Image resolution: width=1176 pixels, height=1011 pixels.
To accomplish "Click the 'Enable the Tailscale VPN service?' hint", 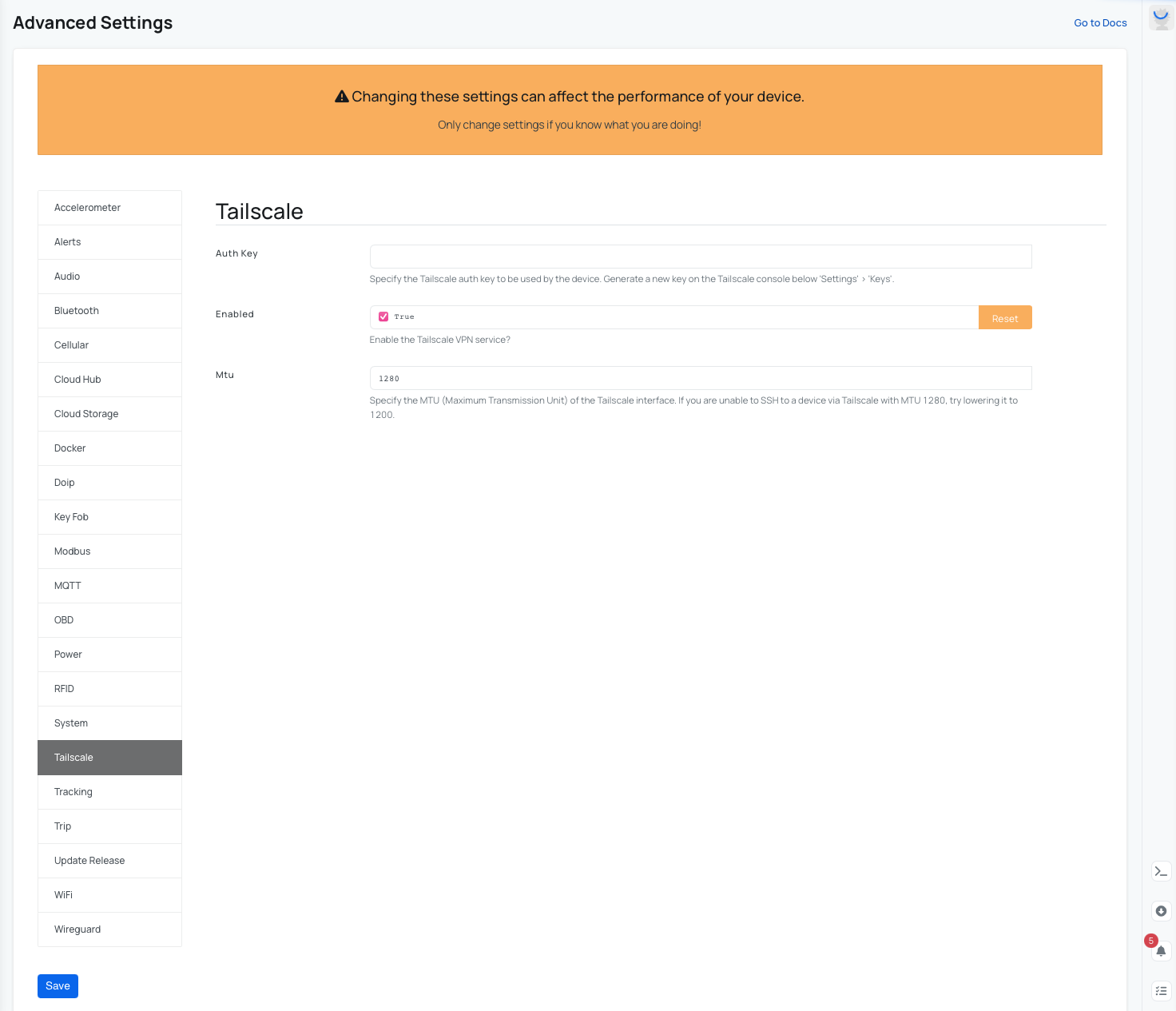I will tap(439, 340).
